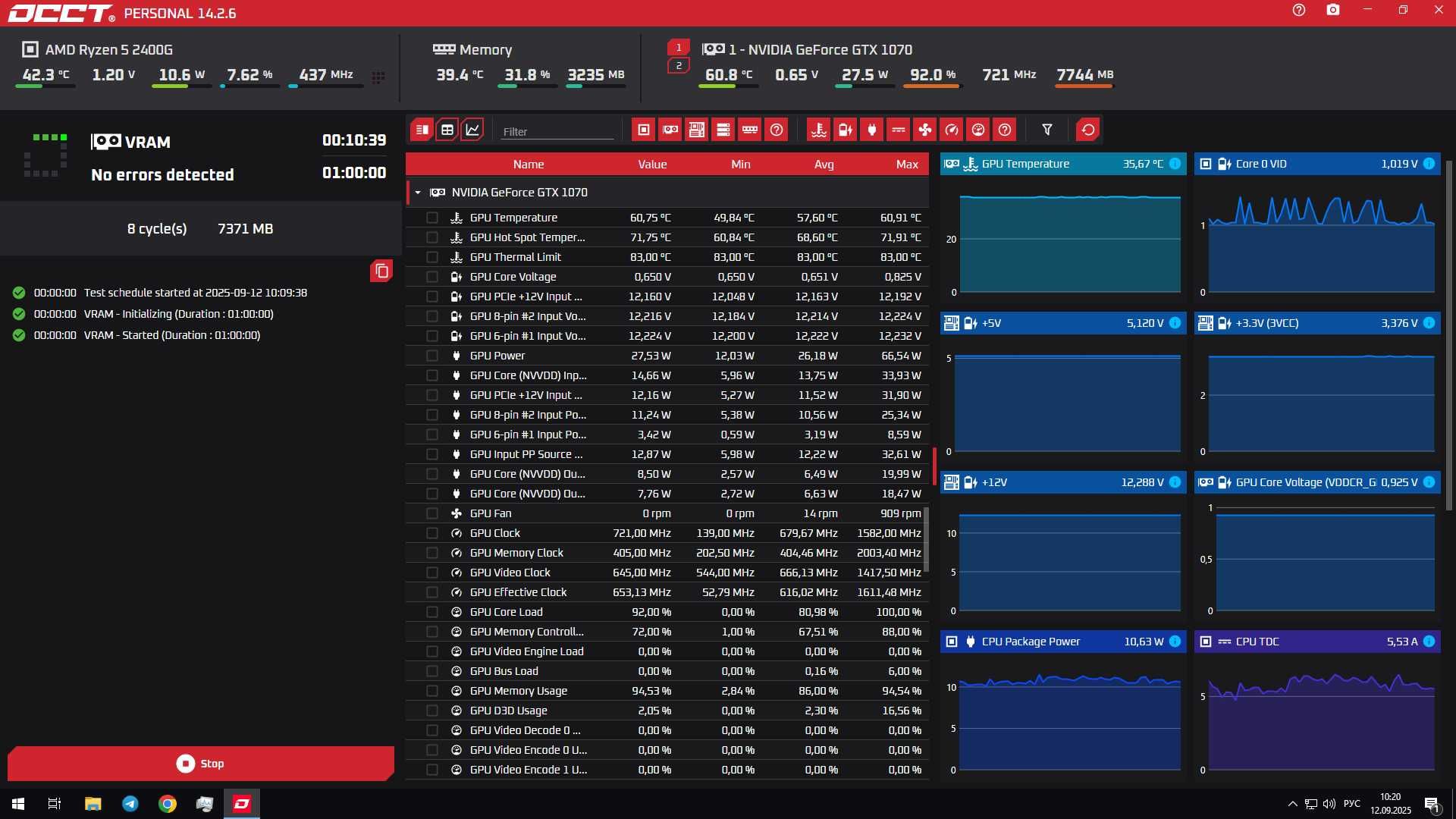
Task: Open Windows Start menu
Action: [18, 804]
